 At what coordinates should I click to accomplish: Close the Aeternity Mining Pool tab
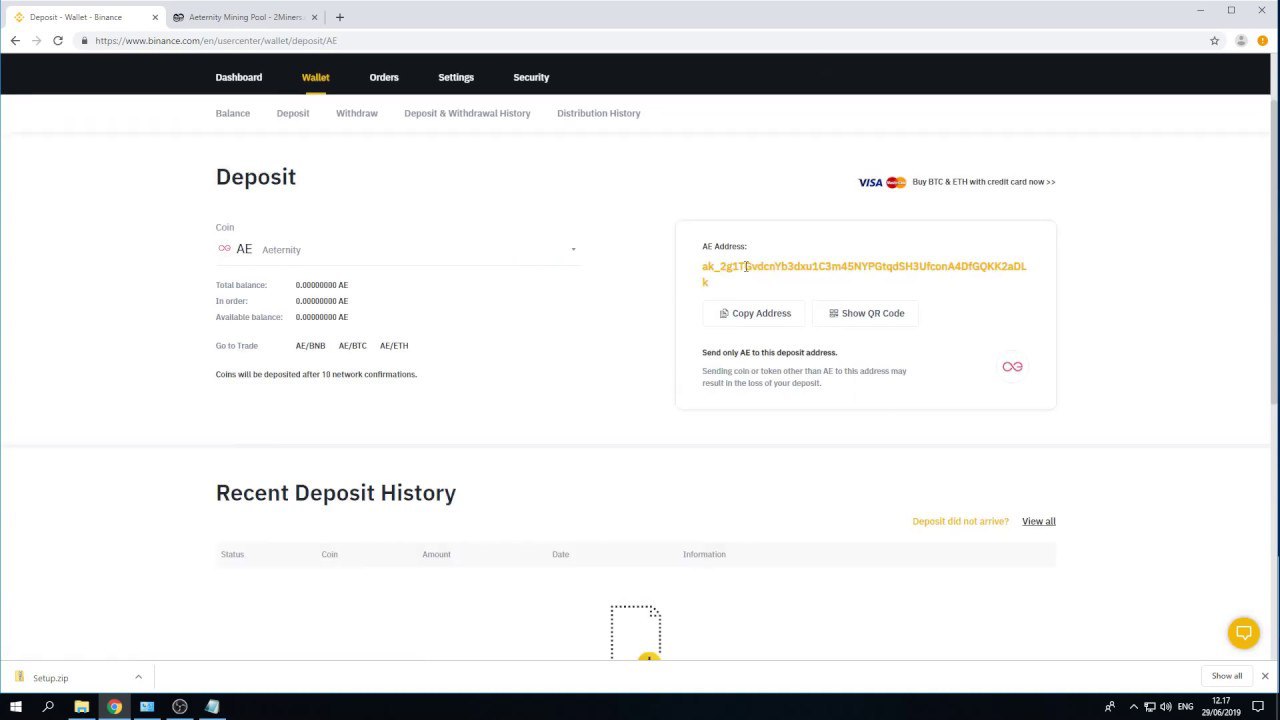(x=315, y=17)
